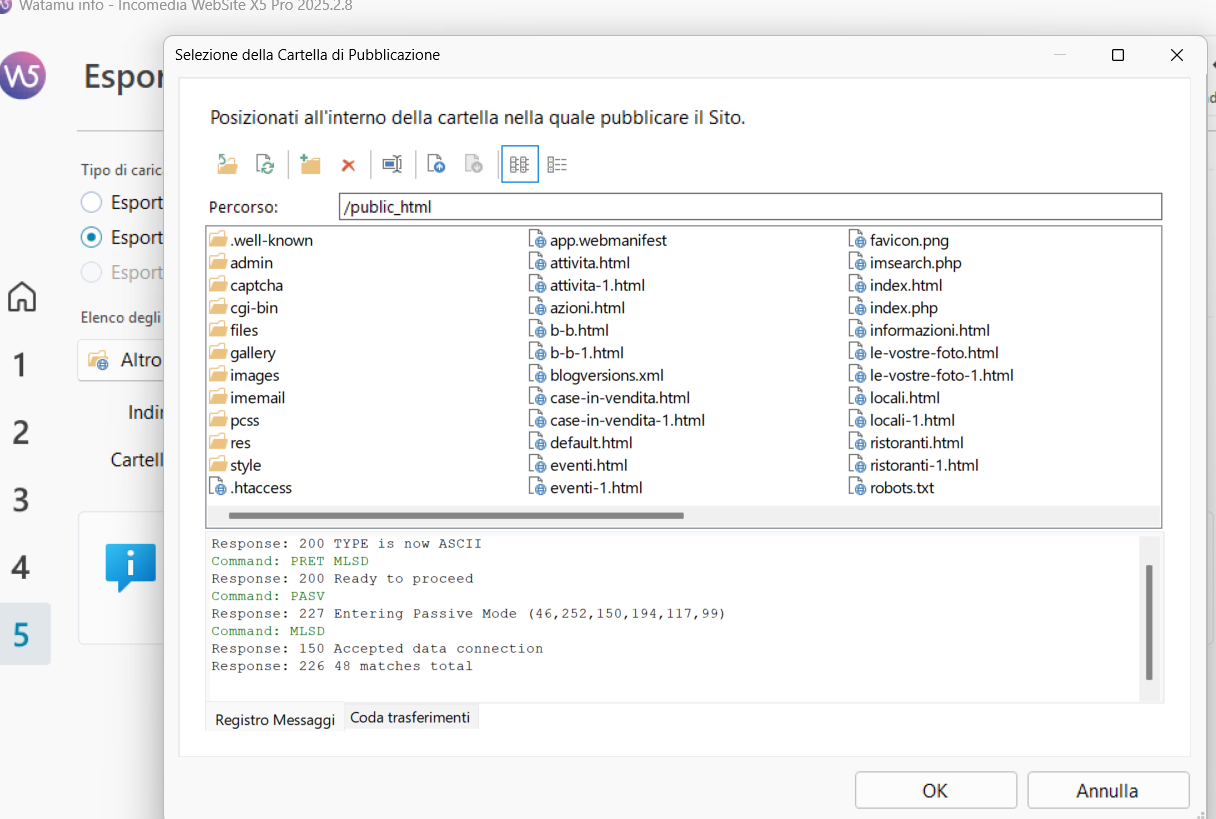Select the 'files' folder name
The height and width of the screenshot is (819, 1216).
point(244,330)
